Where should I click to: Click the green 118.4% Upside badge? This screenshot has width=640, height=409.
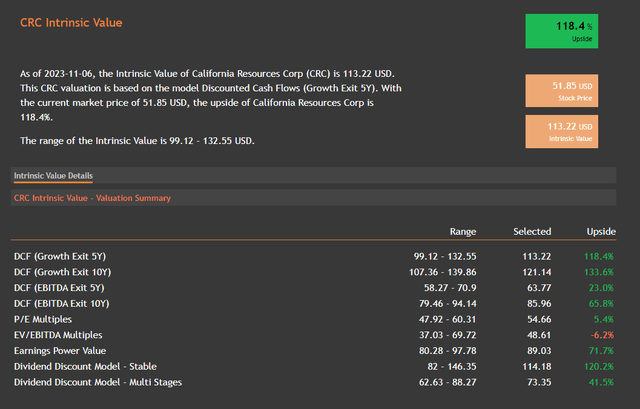[562, 31]
